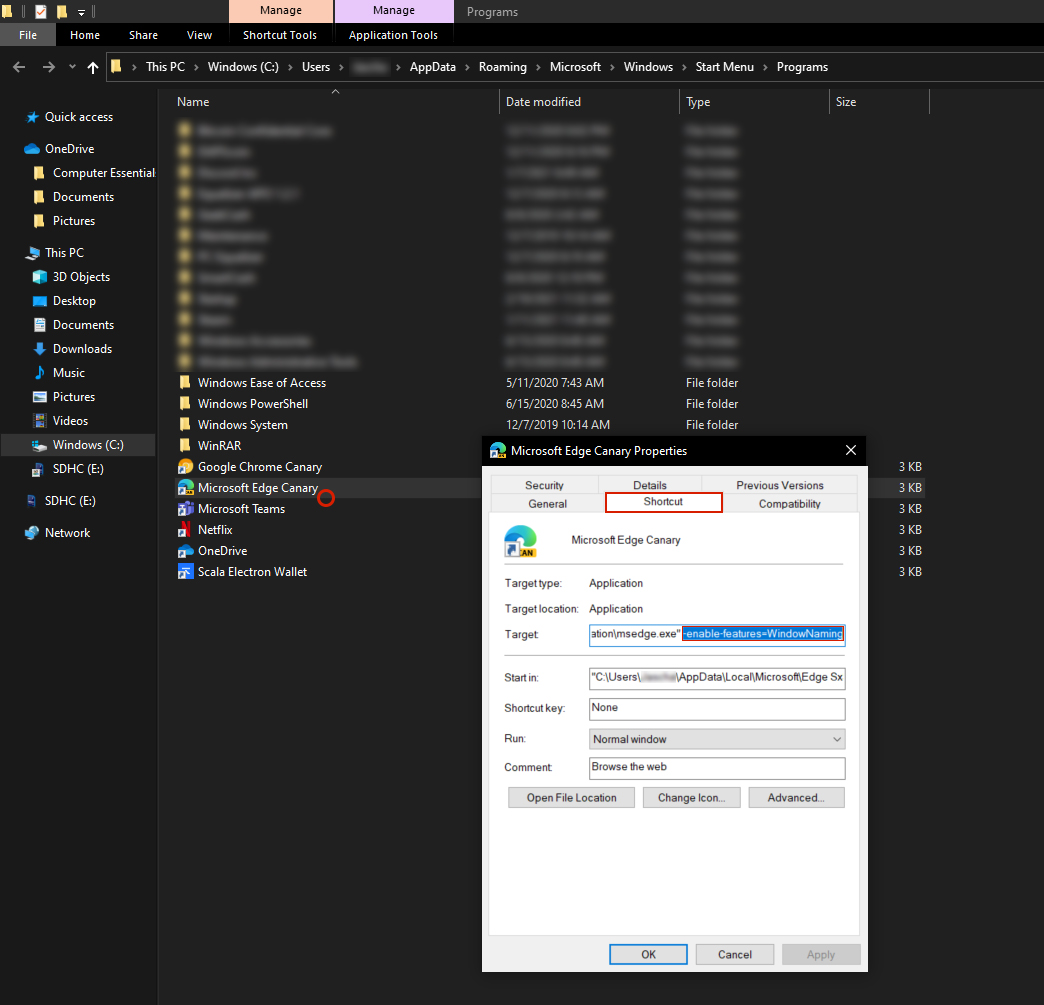Expand chevron after This PC in breadcrumb

[196, 67]
